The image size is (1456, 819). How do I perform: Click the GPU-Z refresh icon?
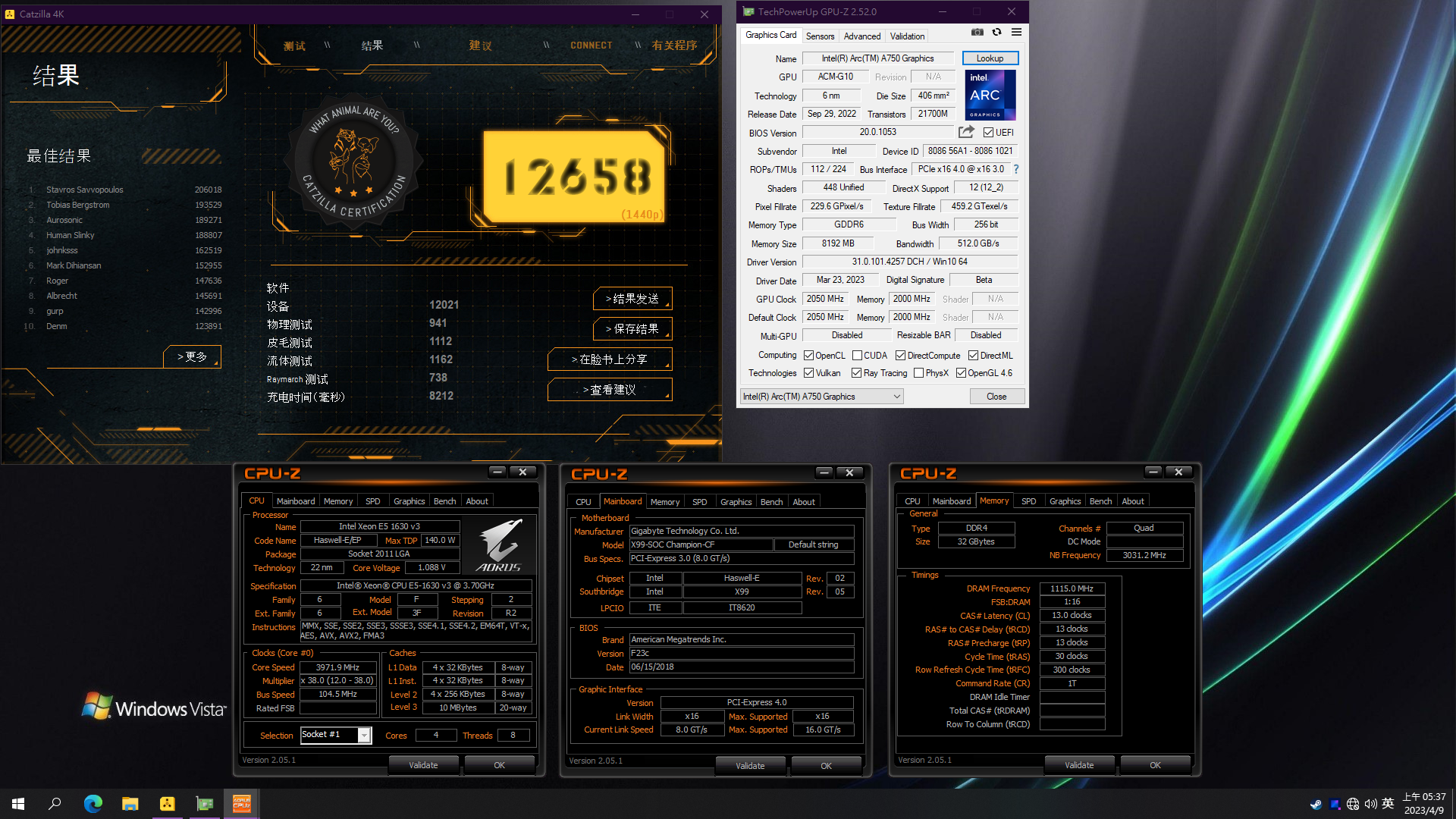pyautogui.click(x=996, y=33)
